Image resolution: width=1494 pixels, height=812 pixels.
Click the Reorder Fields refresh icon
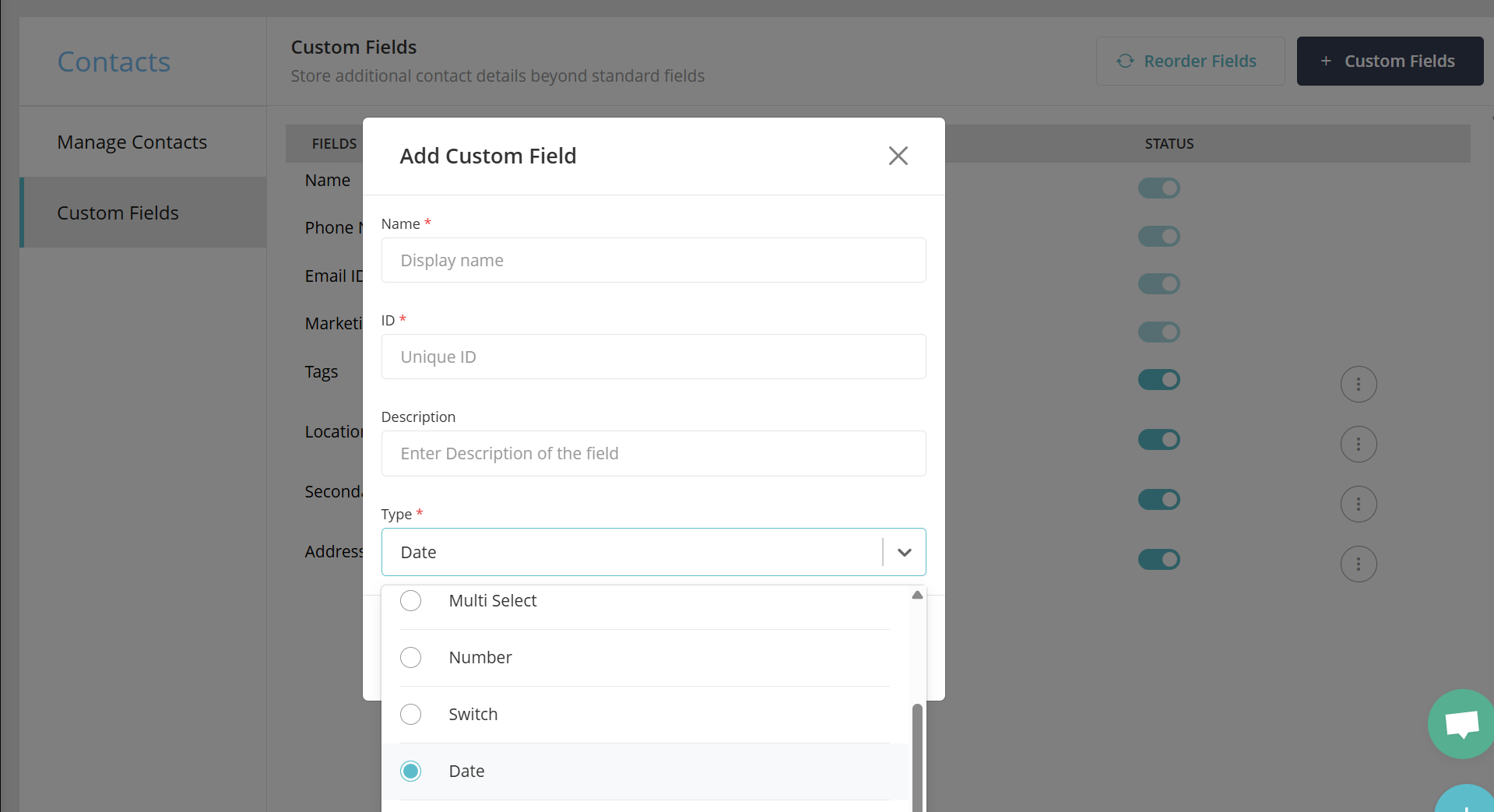(x=1125, y=61)
